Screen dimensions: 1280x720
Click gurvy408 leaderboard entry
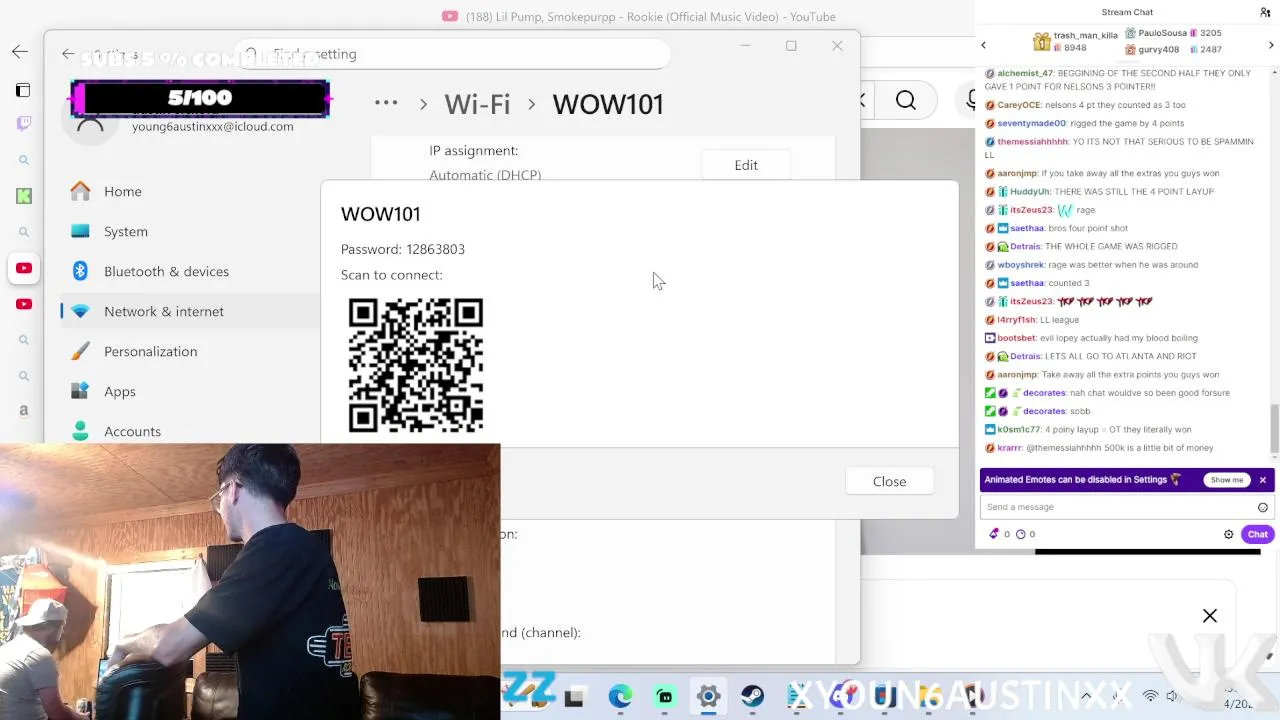1173,49
